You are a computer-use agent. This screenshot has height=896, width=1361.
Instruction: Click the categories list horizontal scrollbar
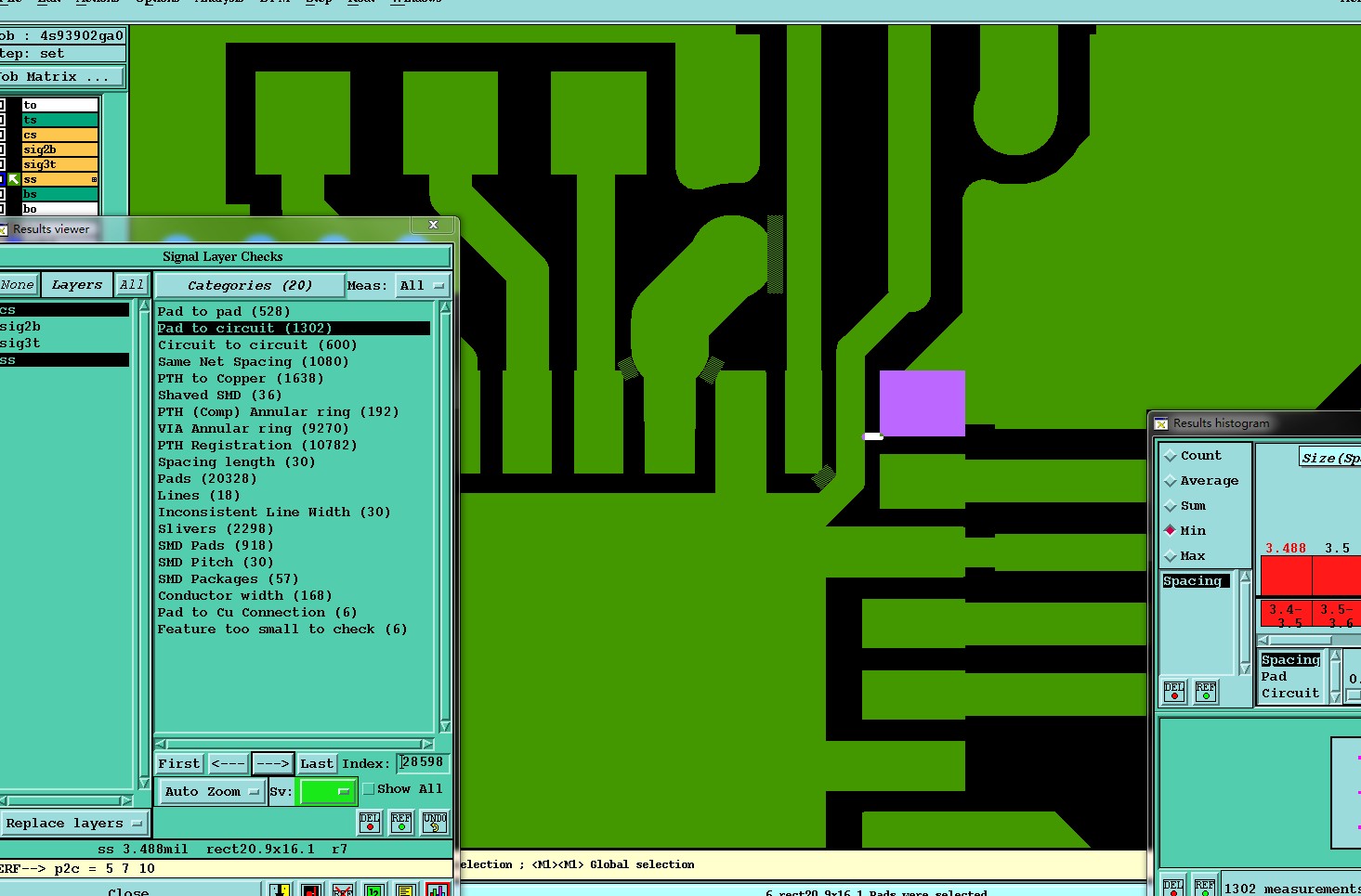tap(294, 744)
